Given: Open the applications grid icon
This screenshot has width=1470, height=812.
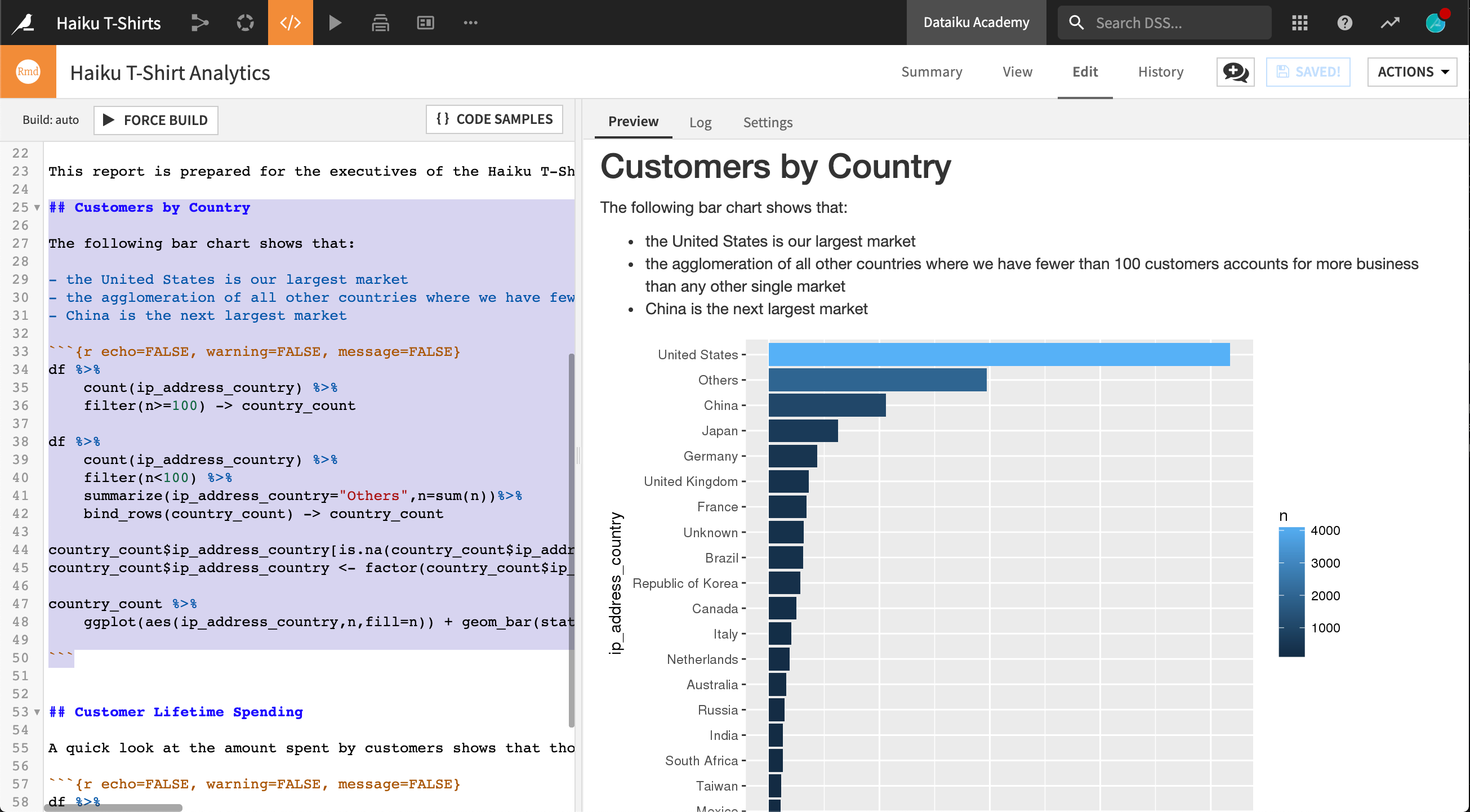Looking at the screenshot, I should [1300, 23].
